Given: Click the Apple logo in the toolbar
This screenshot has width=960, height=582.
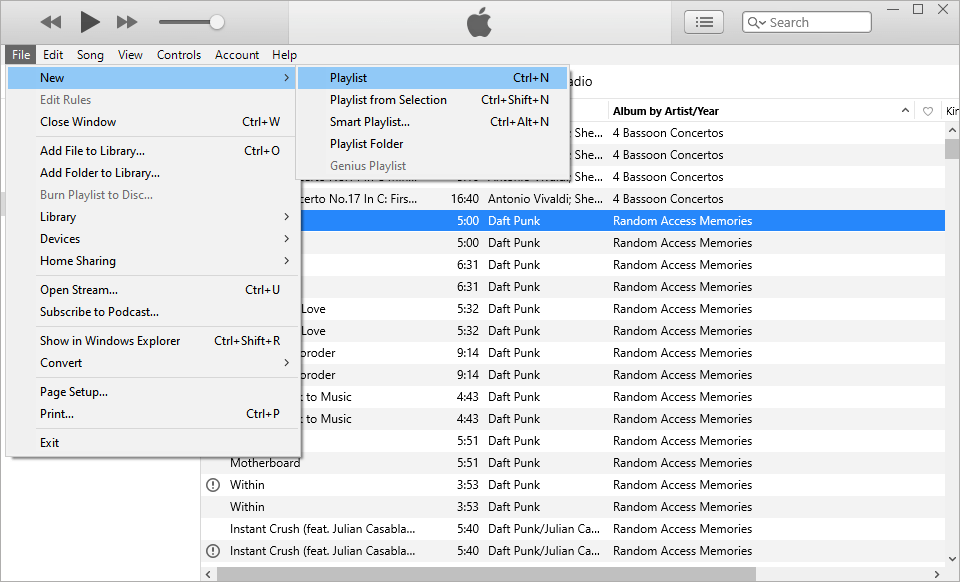Looking at the screenshot, I should (x=479, y=21).
